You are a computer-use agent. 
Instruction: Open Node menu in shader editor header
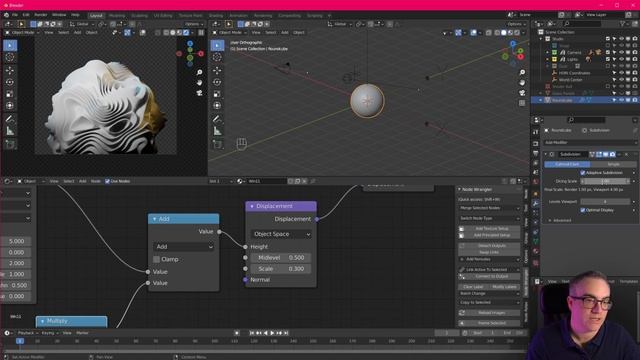(x=96, y=181)
